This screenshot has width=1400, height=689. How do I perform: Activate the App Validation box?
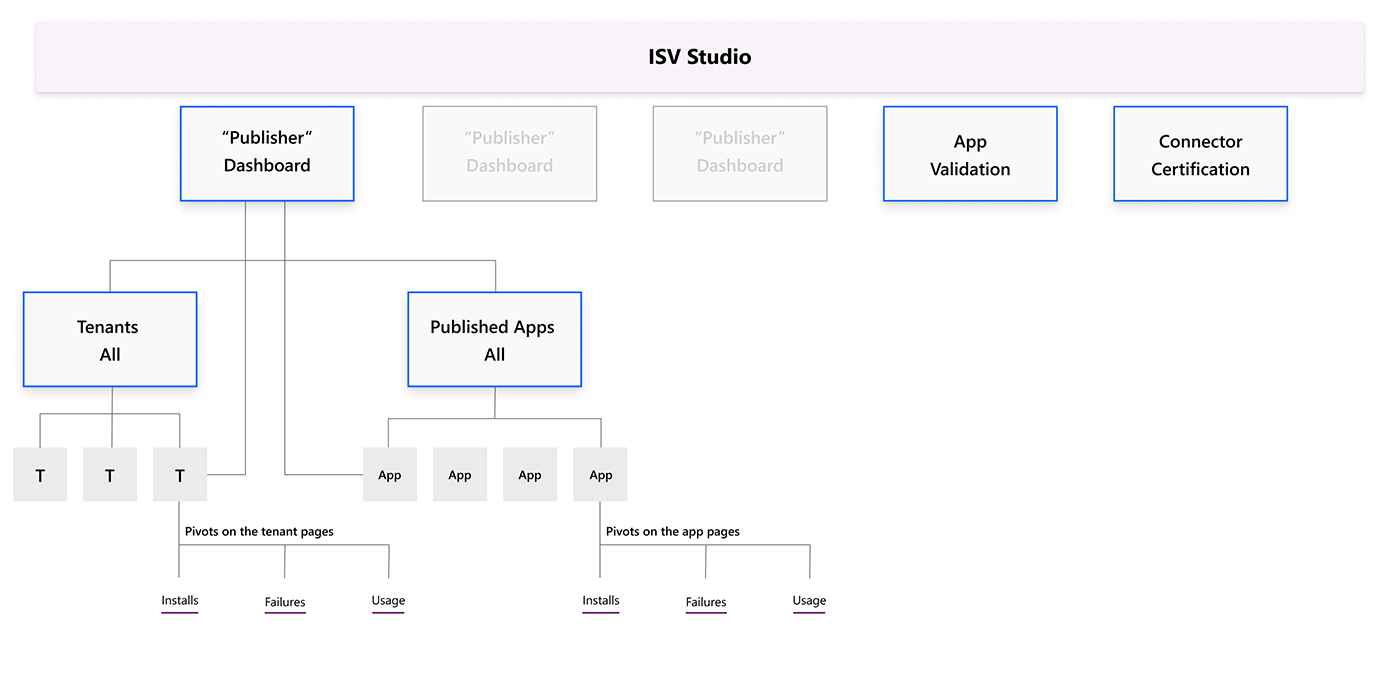[969, 153]
